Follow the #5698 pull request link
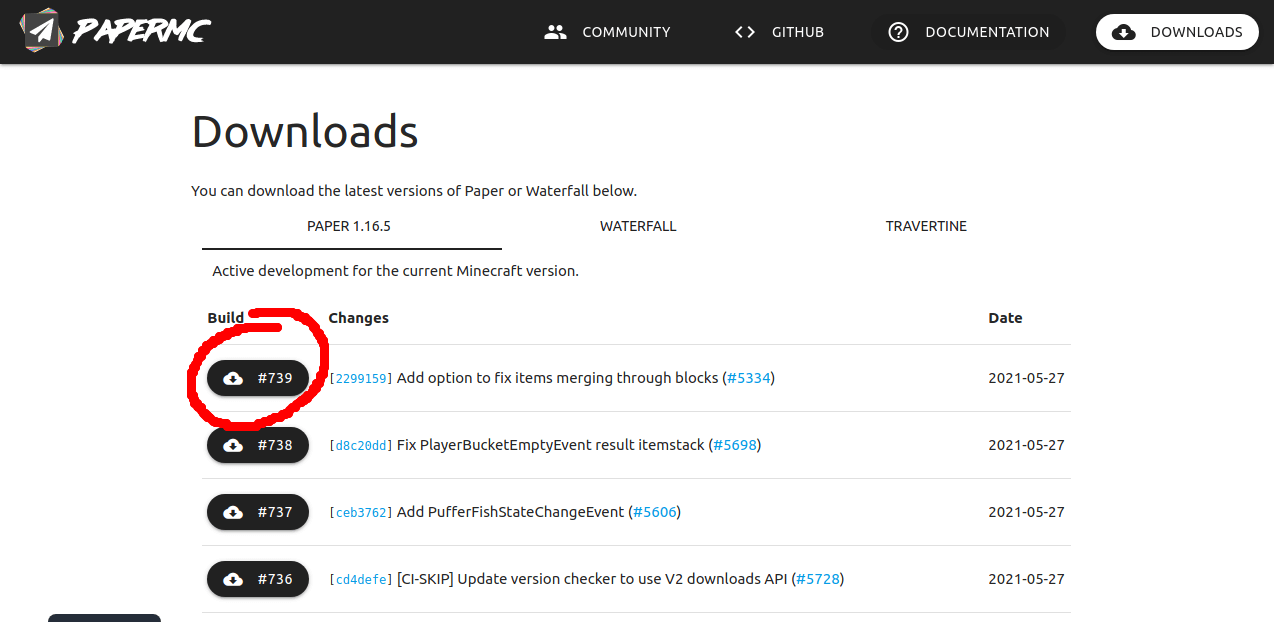1274x622 pixels. tap(735, 445)
